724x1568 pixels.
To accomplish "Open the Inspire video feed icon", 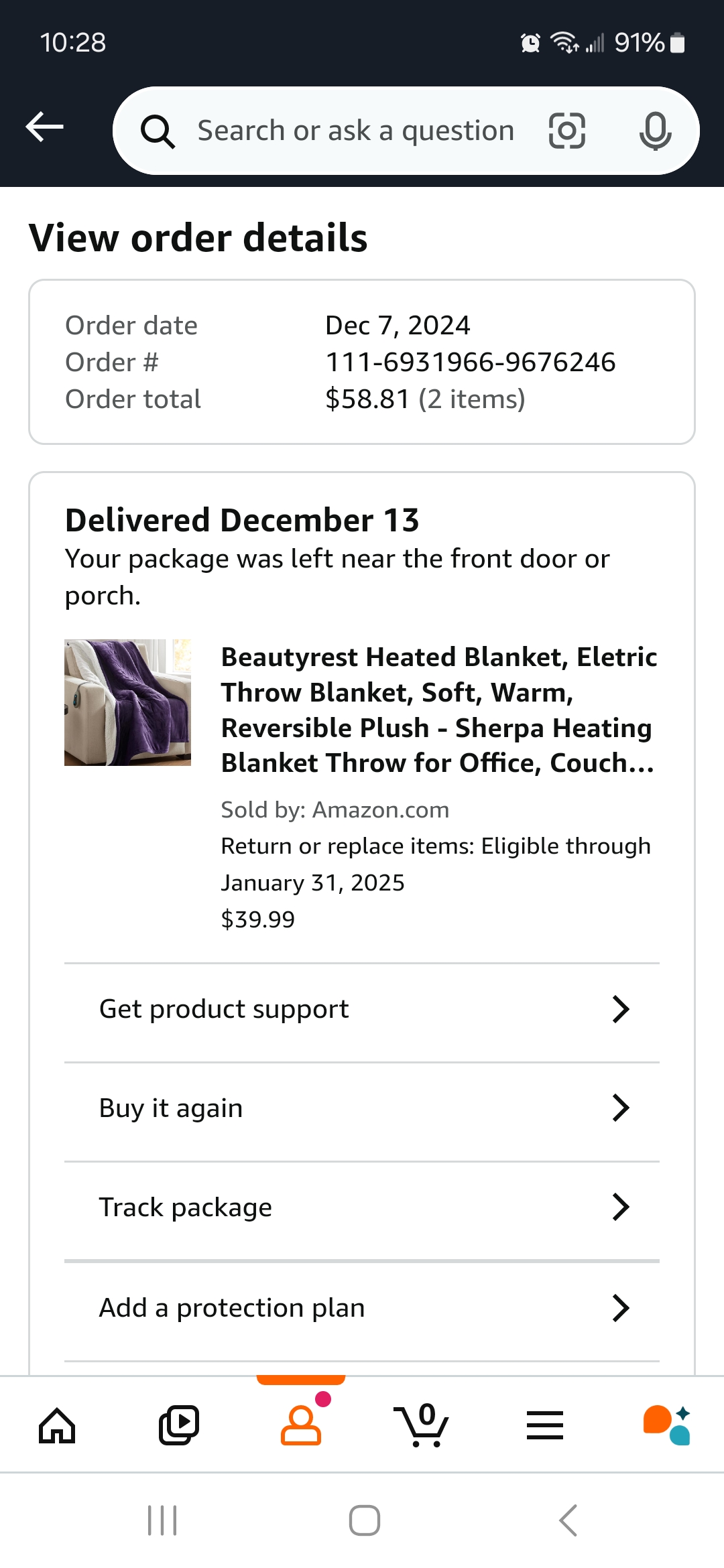I will (x=179, y=1425).
